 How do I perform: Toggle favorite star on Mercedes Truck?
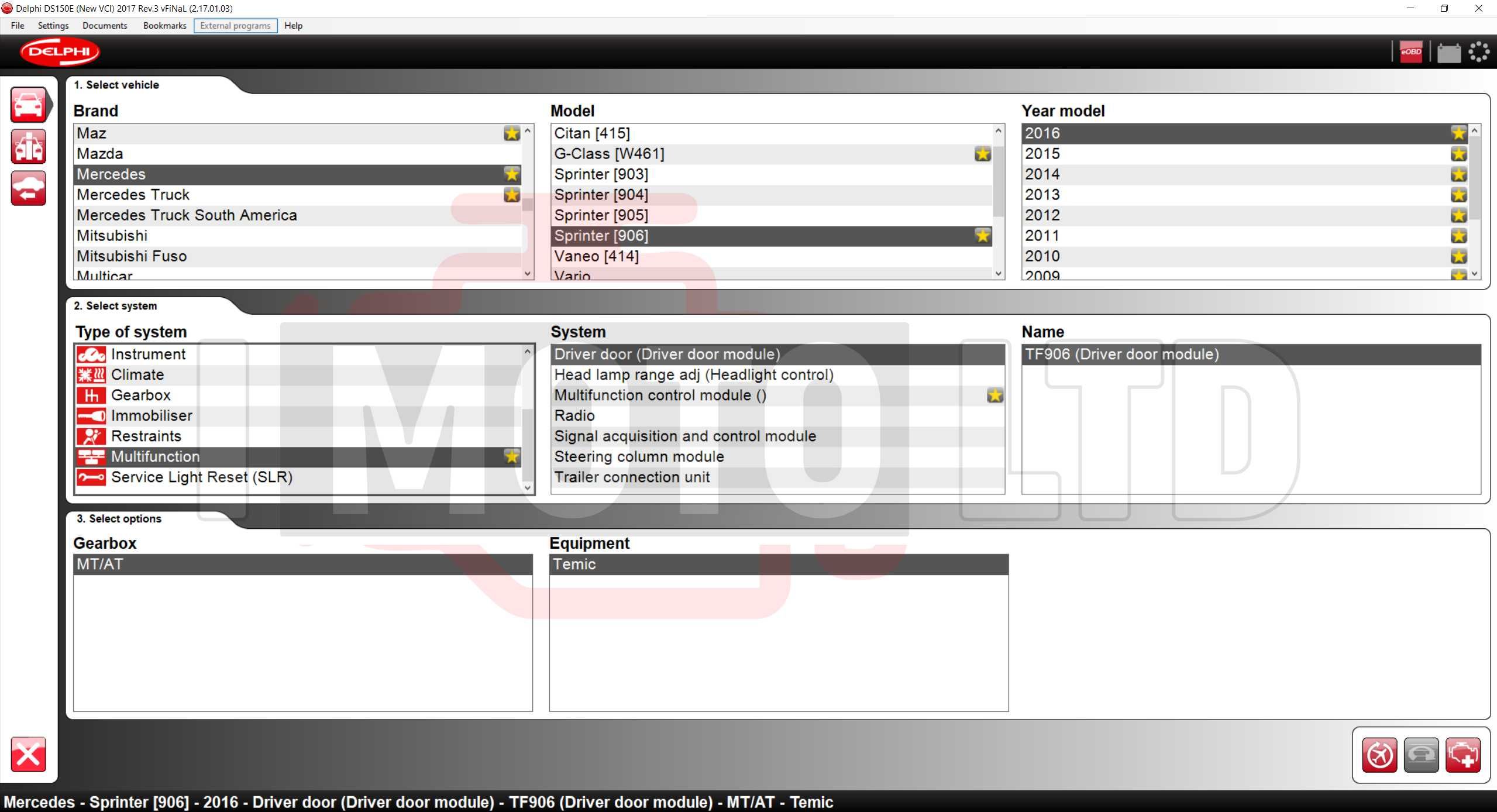(x=512, y=195)
